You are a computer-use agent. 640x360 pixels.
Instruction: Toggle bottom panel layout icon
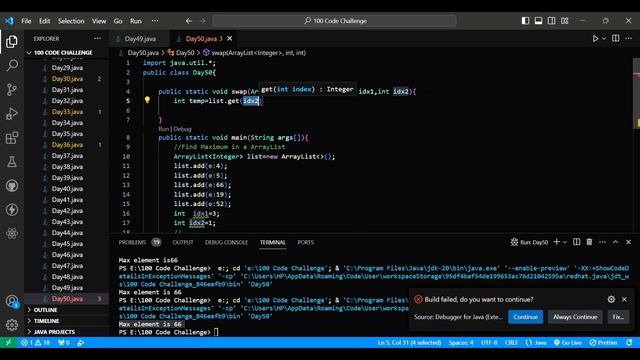(x=538, y=21)
